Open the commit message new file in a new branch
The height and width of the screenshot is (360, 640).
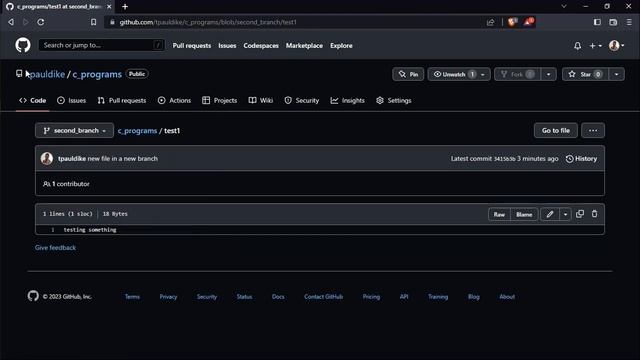(122, 158)
